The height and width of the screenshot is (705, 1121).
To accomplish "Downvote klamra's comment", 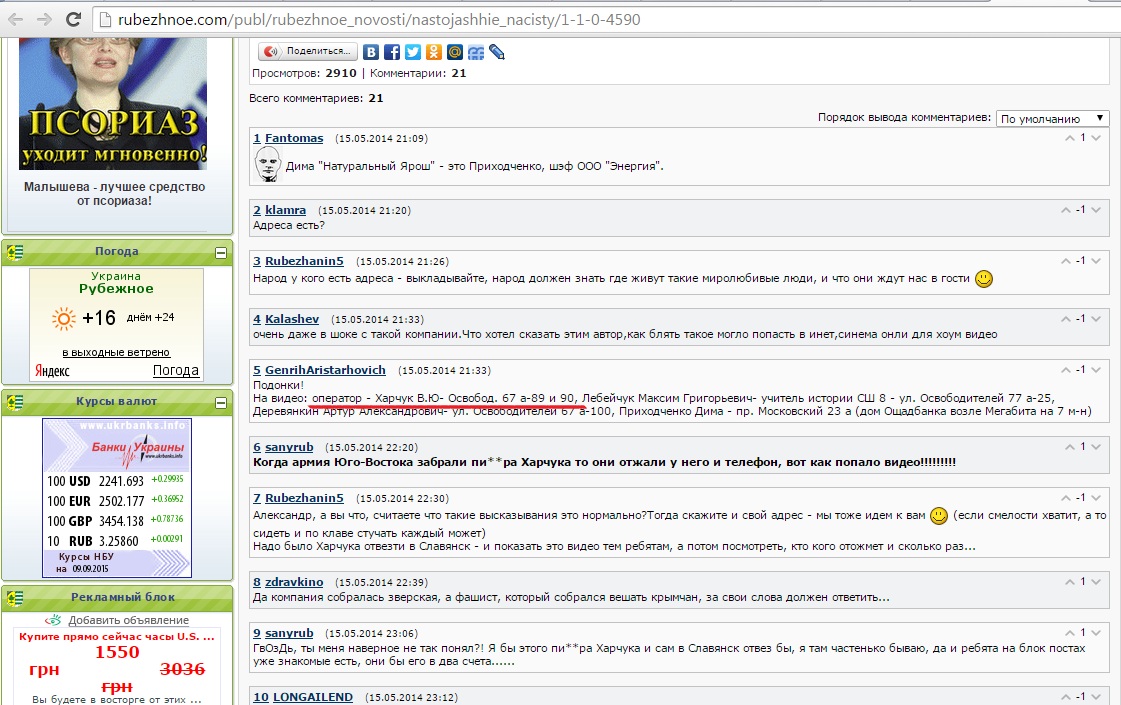I will coord(1096,210).
